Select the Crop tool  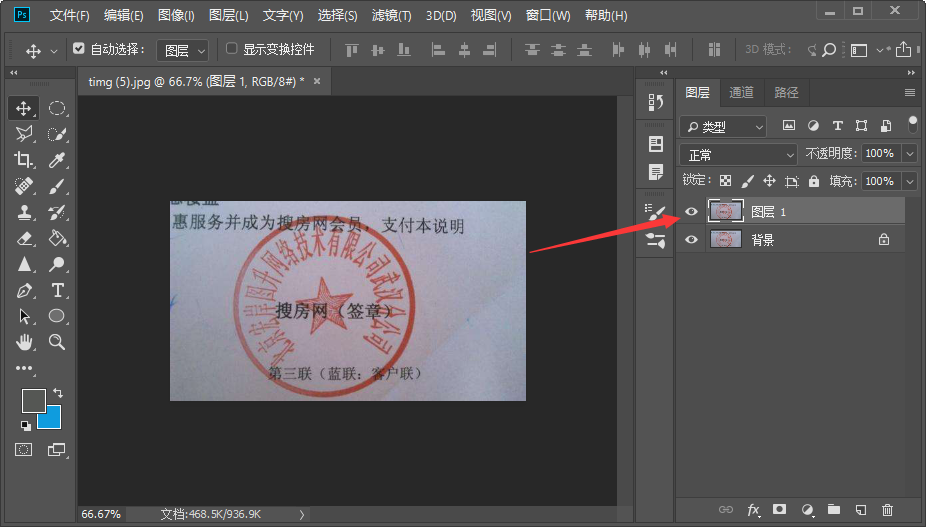(24, 160)
